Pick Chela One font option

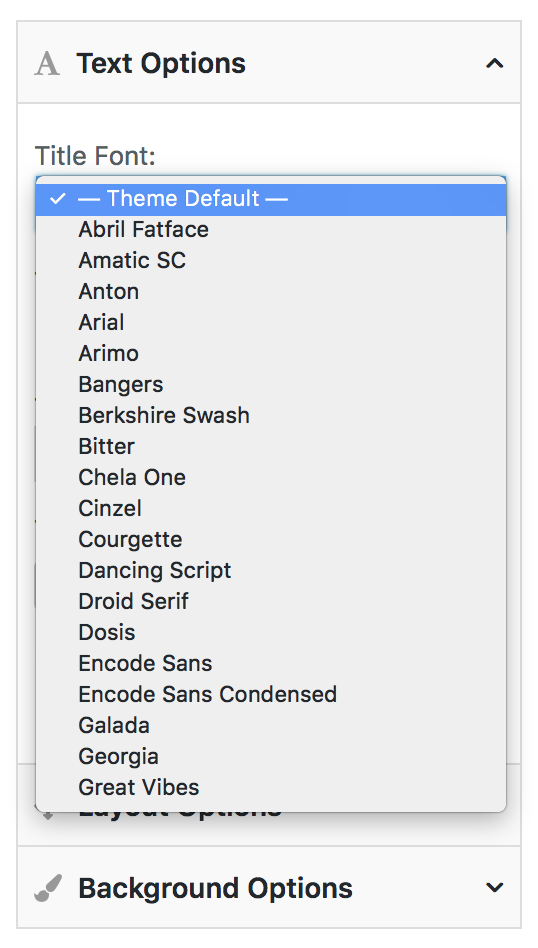tap(271, 478)
